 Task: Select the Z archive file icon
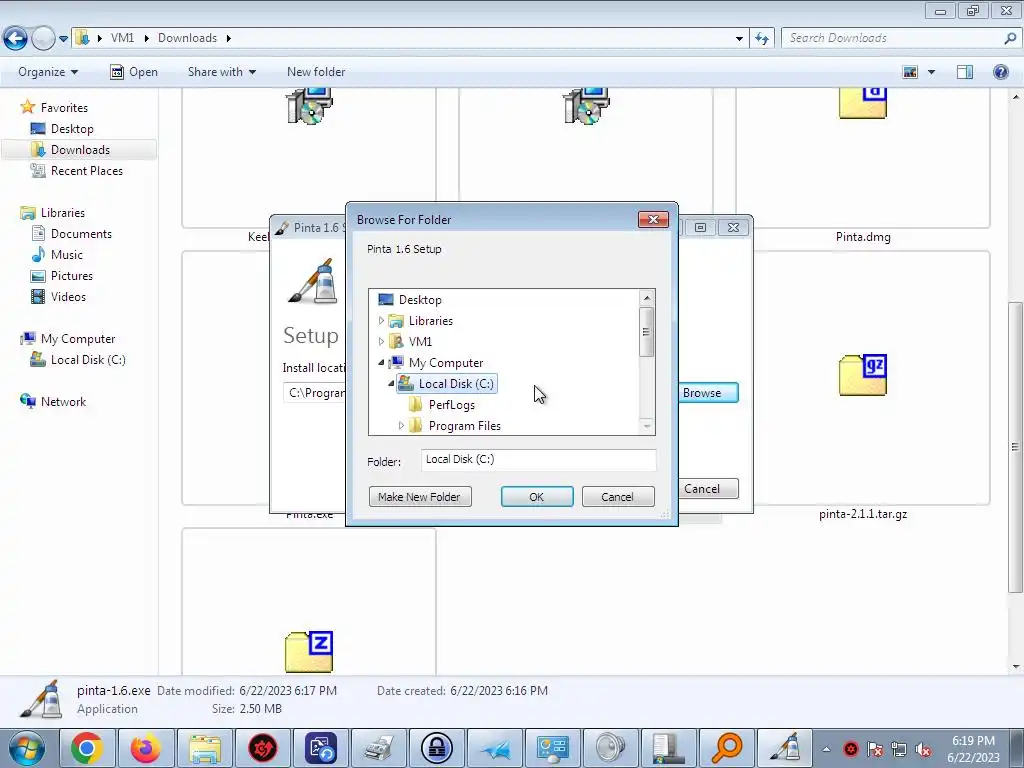tap(309, 651)
